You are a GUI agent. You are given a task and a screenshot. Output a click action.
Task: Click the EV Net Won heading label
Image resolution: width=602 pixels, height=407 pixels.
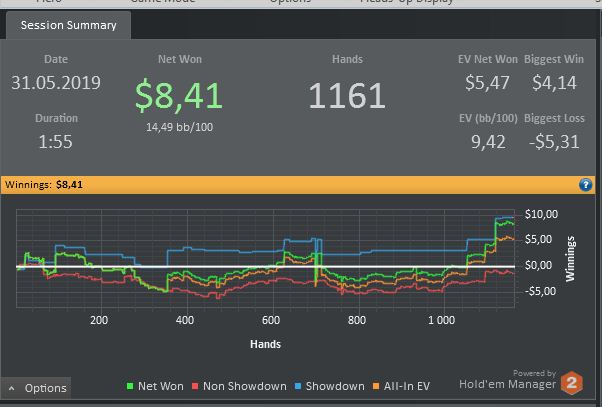488,59
